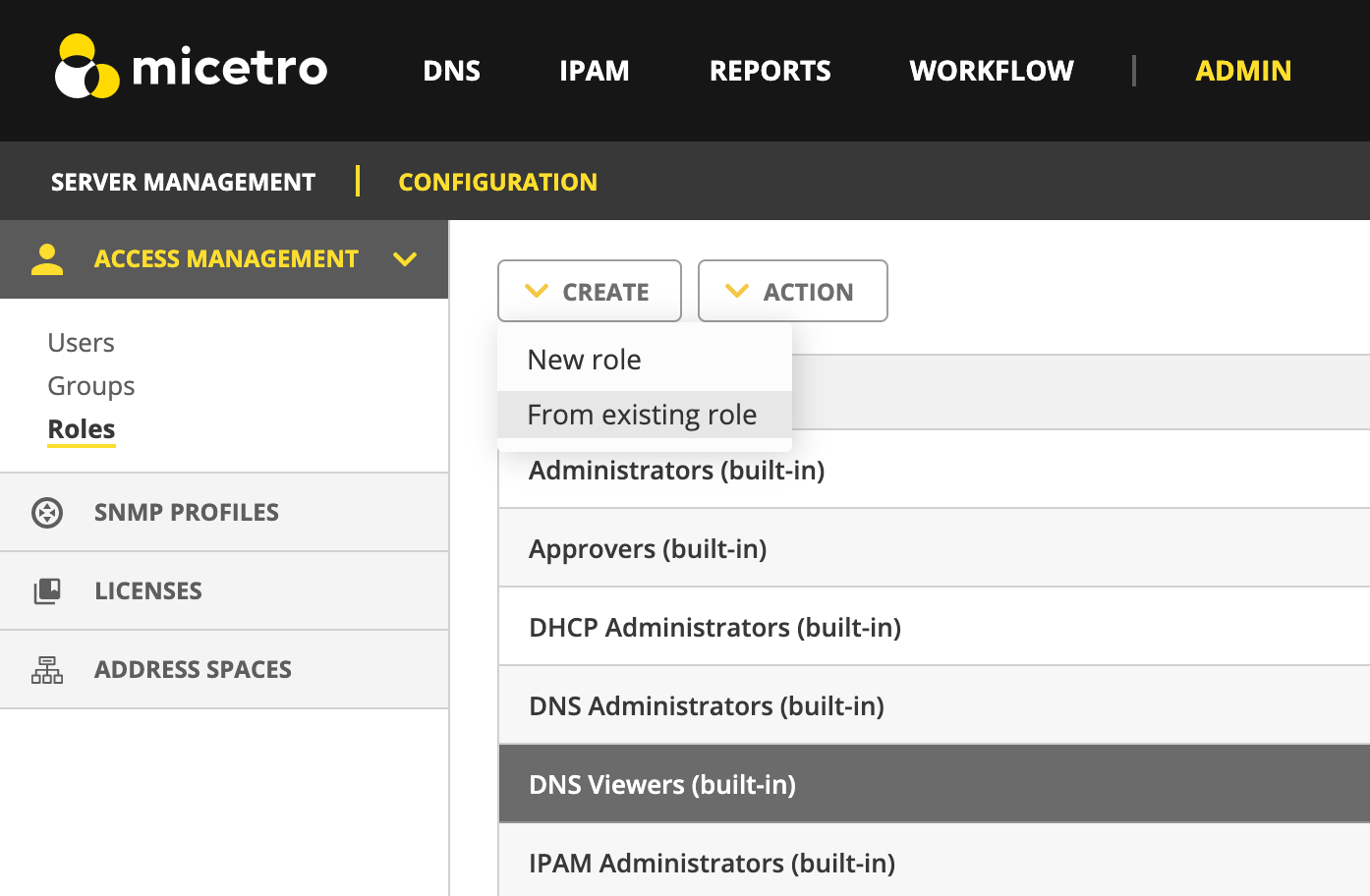Click the Micetro logo icon
This screenshot has width=1370, height=896.
(x=86, y=67)
